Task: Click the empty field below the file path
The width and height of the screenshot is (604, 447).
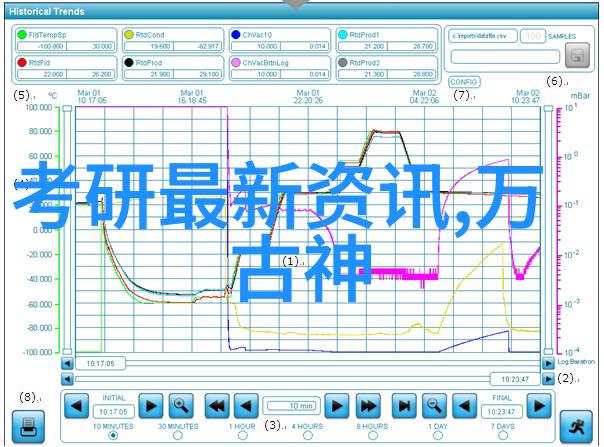Action: coord(505,57)
